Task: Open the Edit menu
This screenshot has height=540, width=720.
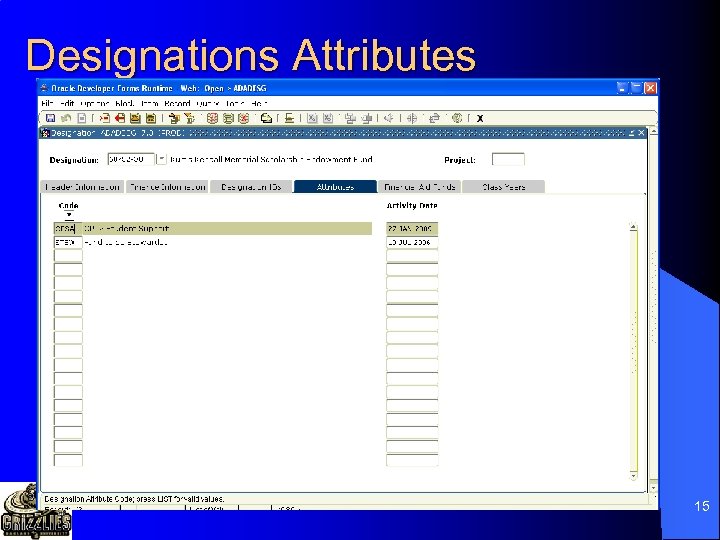Action: click(67, 103)
